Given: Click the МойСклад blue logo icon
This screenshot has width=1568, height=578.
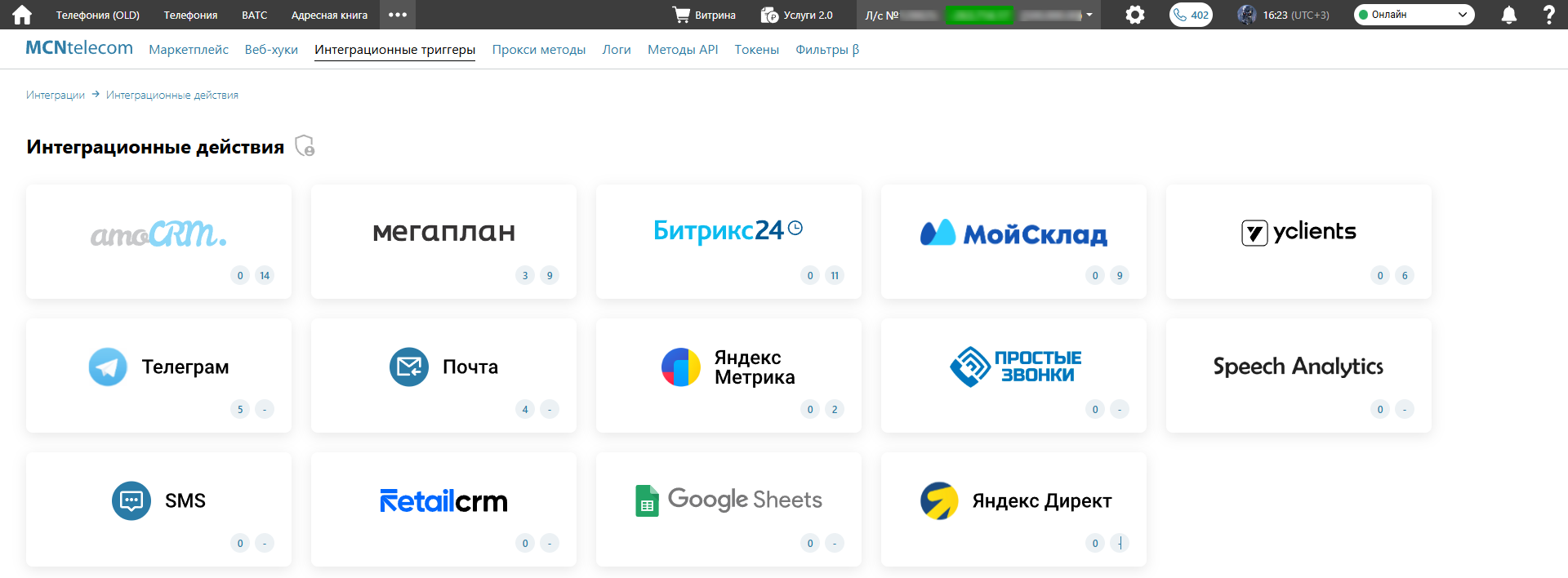Looking at the screenshot, I should pyautogui.click(x=938, y=233).
